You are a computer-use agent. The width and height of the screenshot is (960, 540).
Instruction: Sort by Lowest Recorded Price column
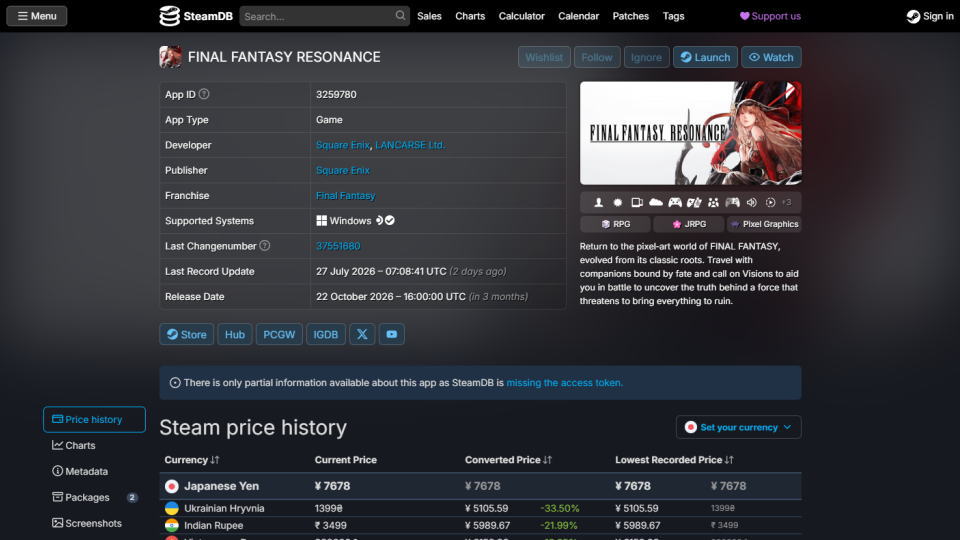(674, 460)
